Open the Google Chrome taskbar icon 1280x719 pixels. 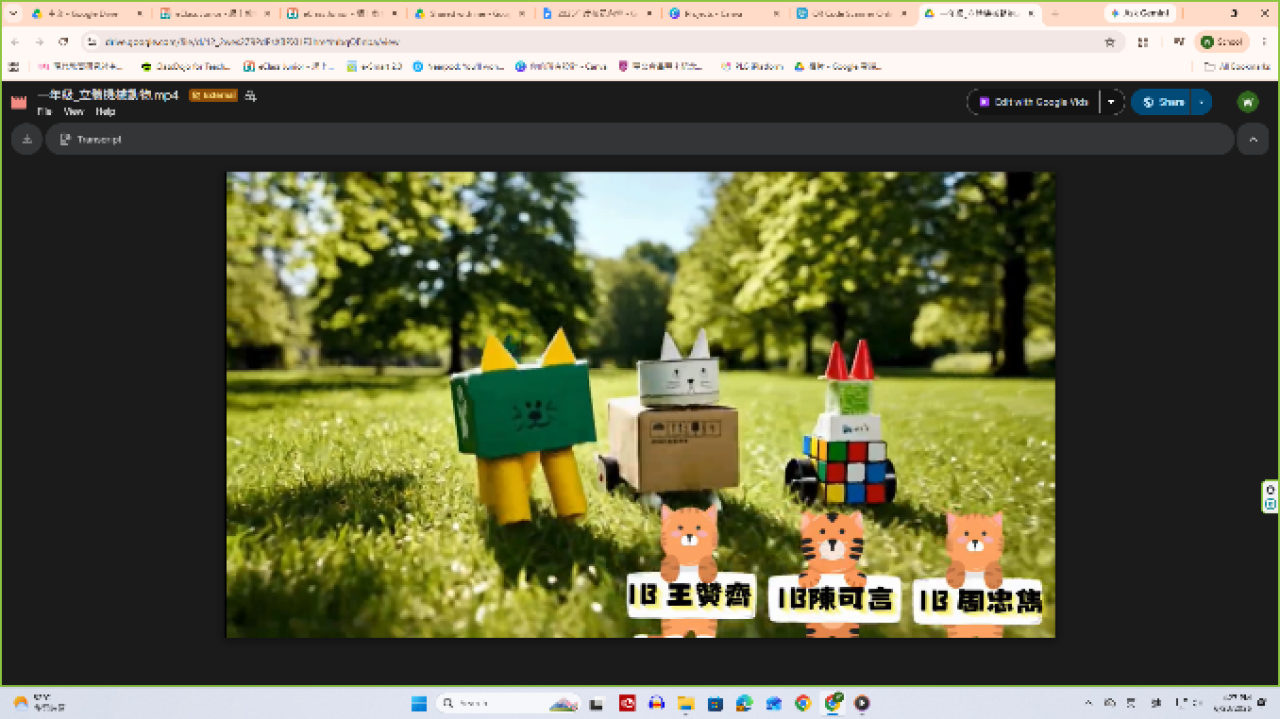[803, 703]
